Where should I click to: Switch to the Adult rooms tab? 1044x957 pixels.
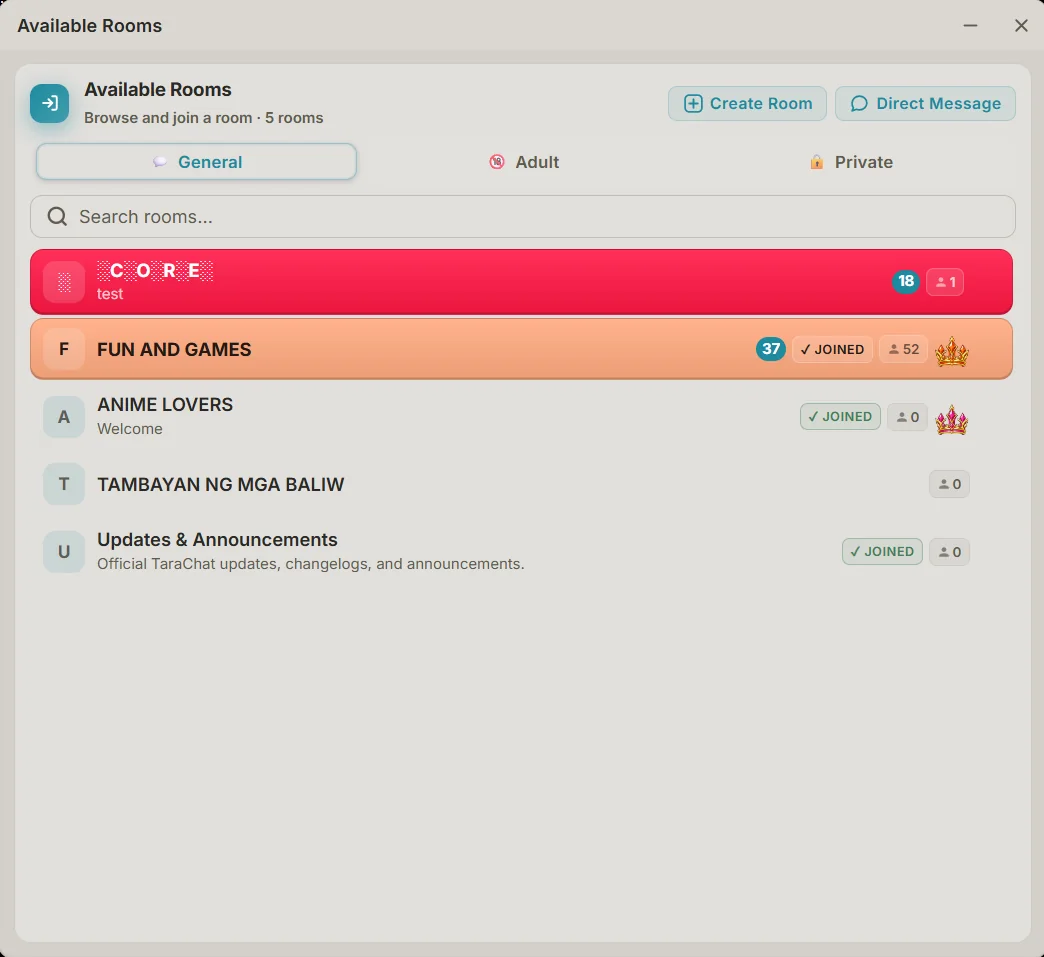(x=524, y=162)
